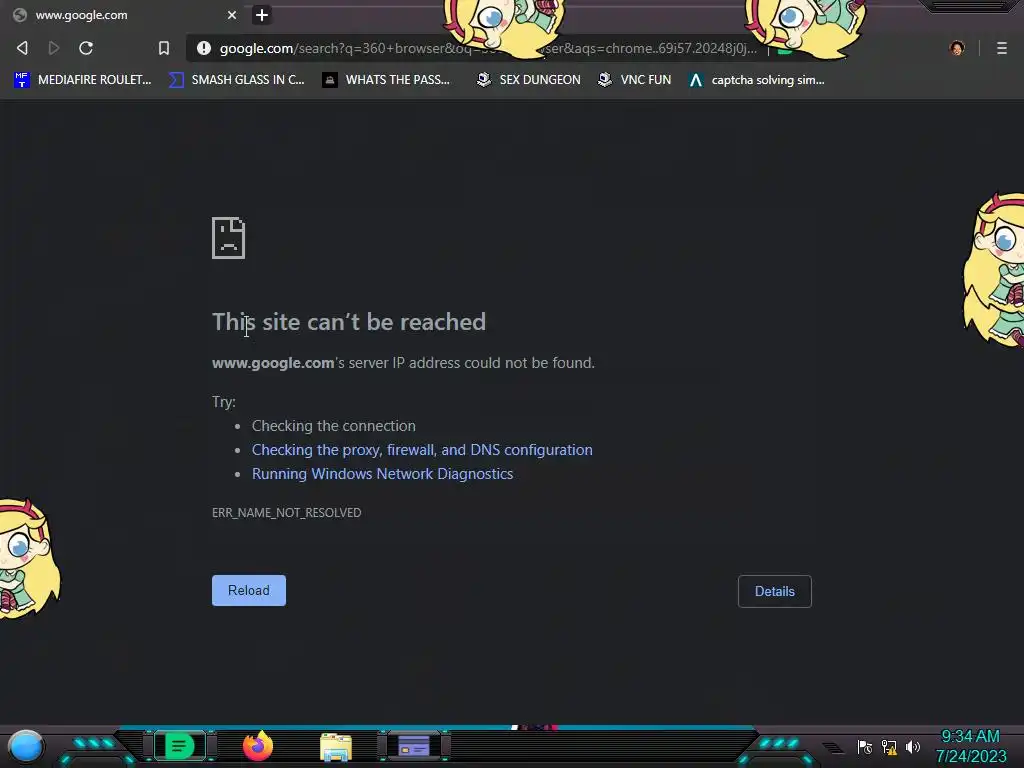Go back with the back arrow

22,48
